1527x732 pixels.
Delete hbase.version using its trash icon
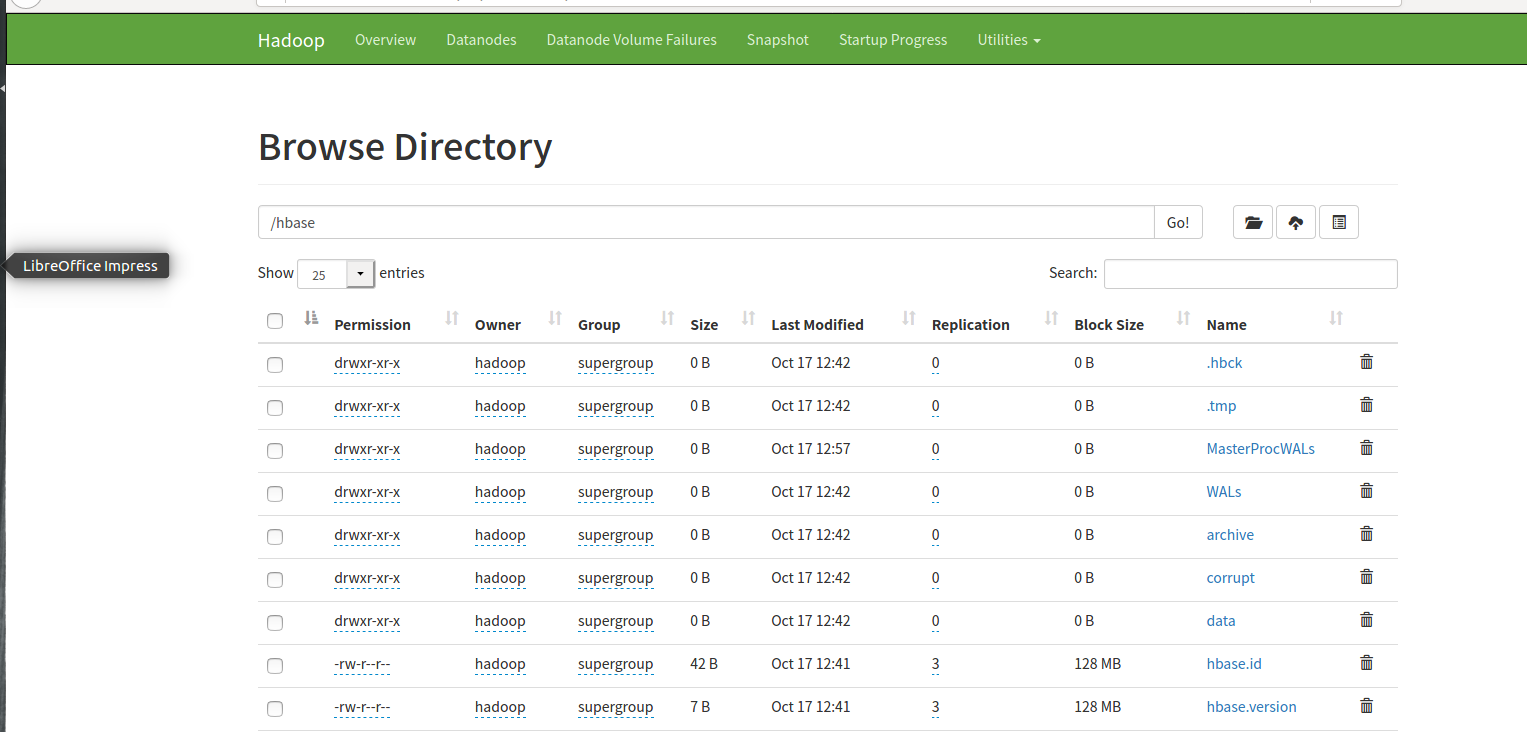click(1366, 706)
